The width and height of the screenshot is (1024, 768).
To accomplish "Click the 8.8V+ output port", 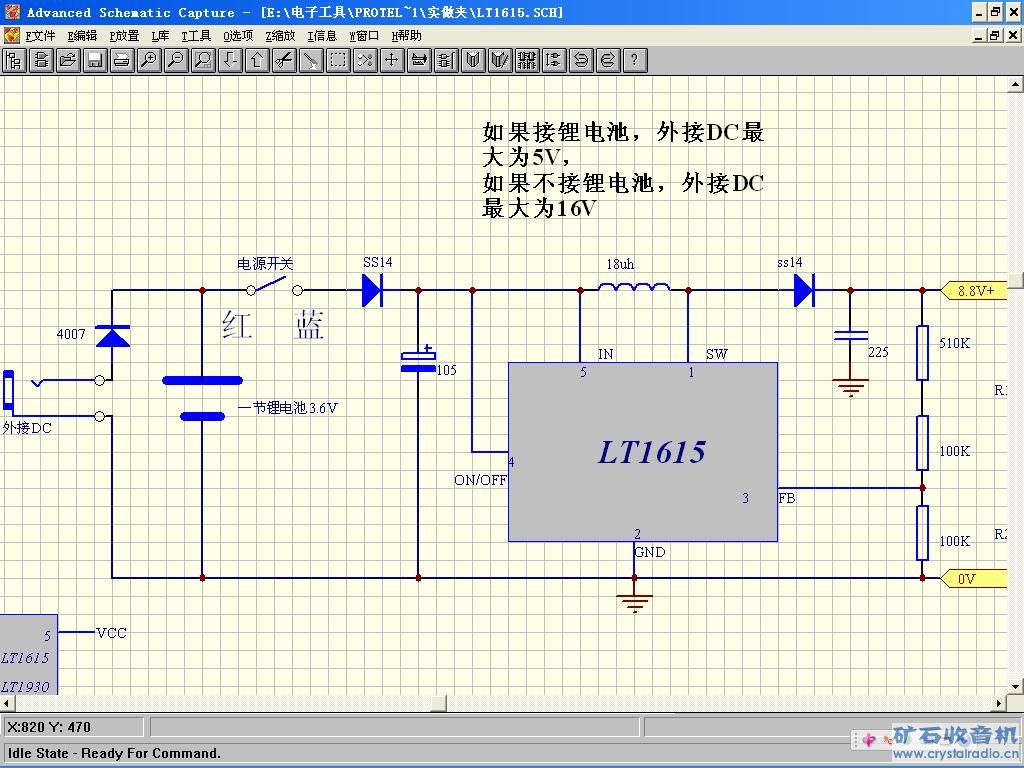I will coord(974,291).
